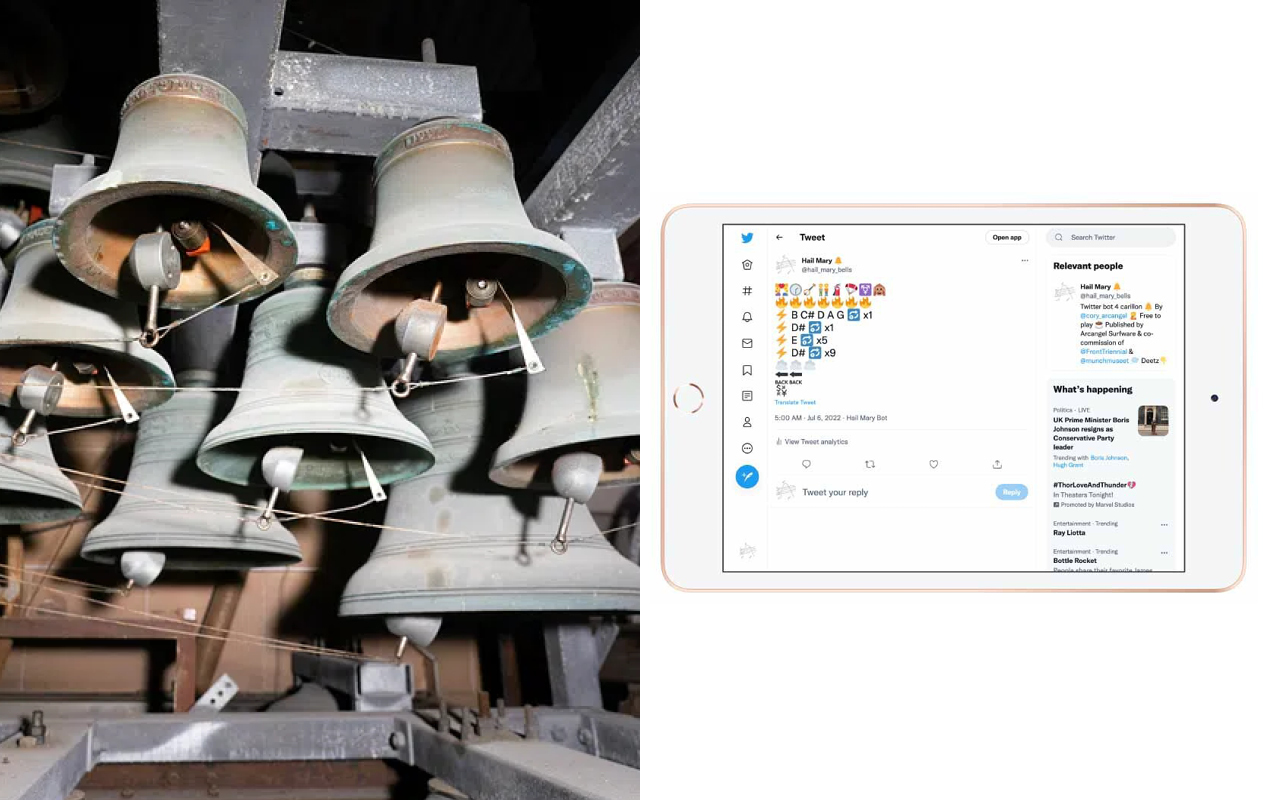Click the Translate Tweet link

click(795, 402)
